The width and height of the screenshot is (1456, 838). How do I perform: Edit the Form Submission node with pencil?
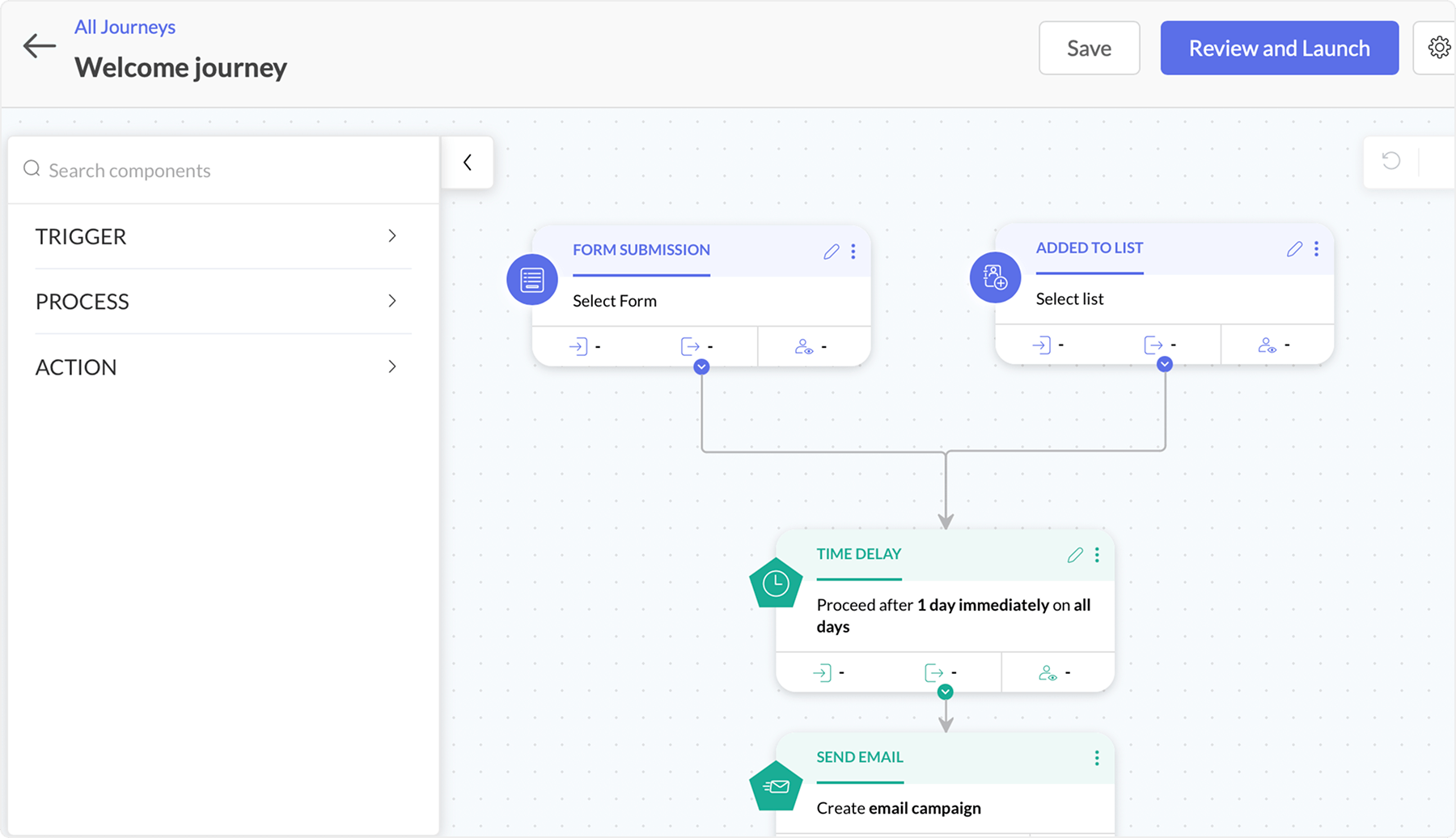click(x=831, y=252)
